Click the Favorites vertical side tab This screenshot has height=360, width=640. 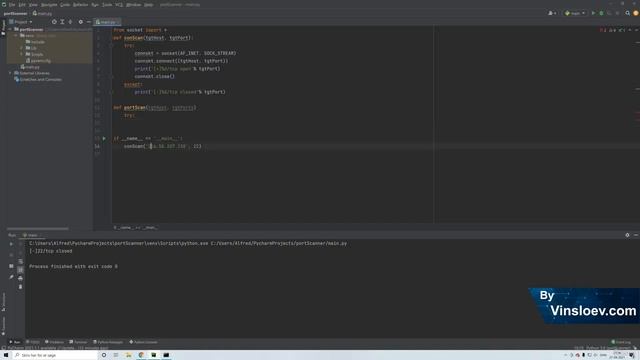(x=3, y=326)
